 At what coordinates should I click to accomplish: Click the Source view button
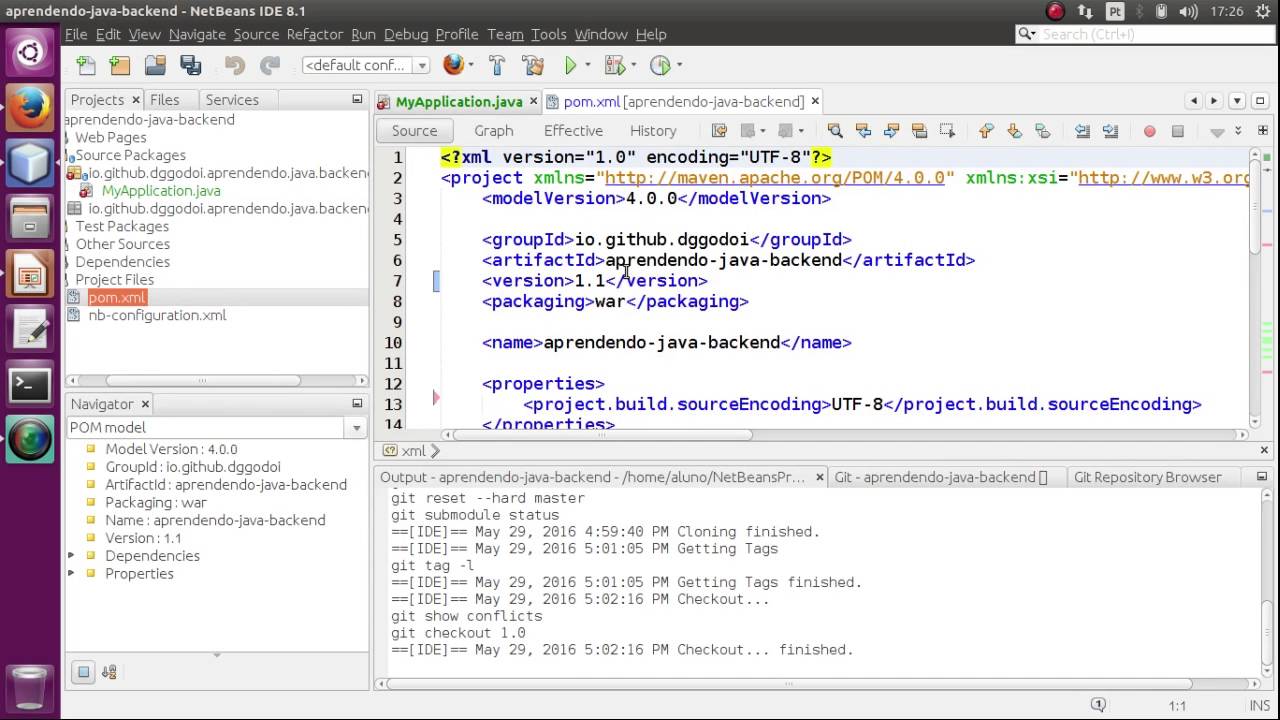pos(414,131)
